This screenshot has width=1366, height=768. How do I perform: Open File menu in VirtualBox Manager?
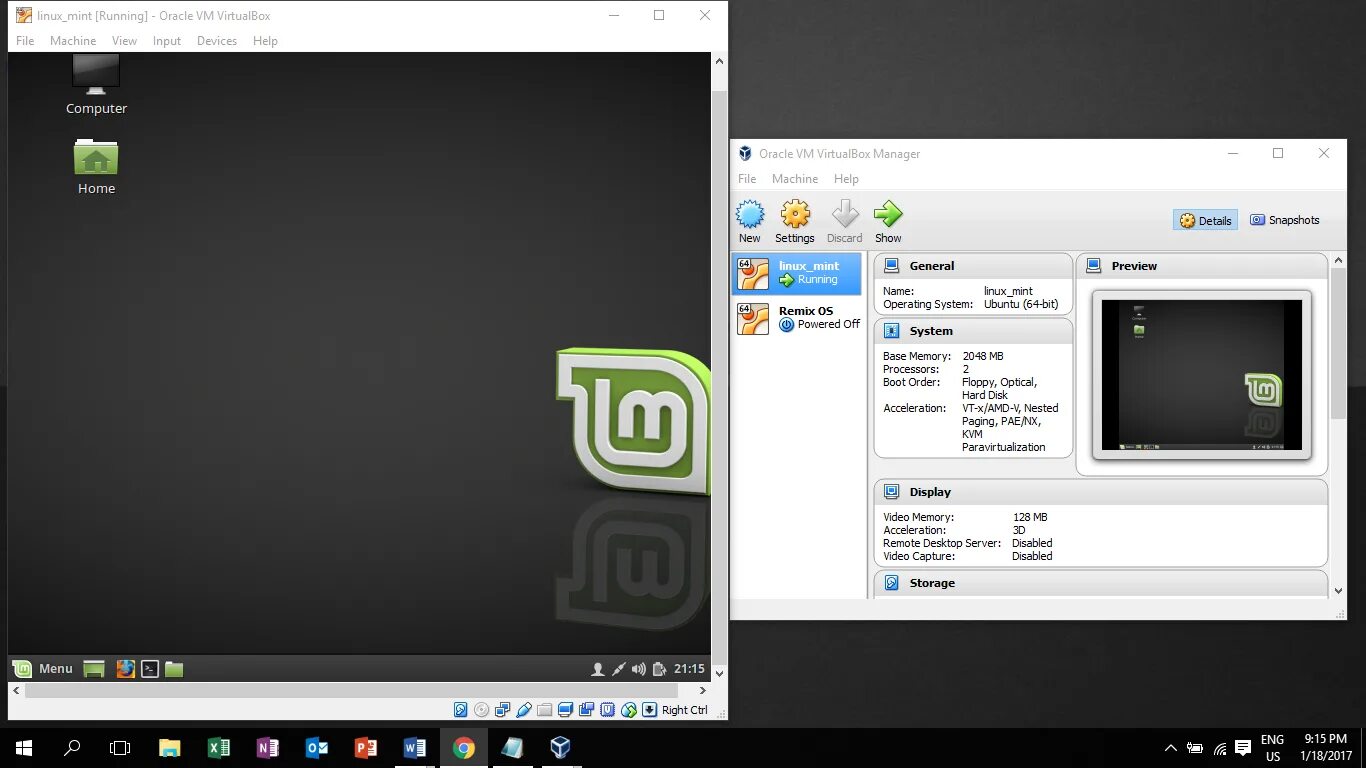[747, 179]
